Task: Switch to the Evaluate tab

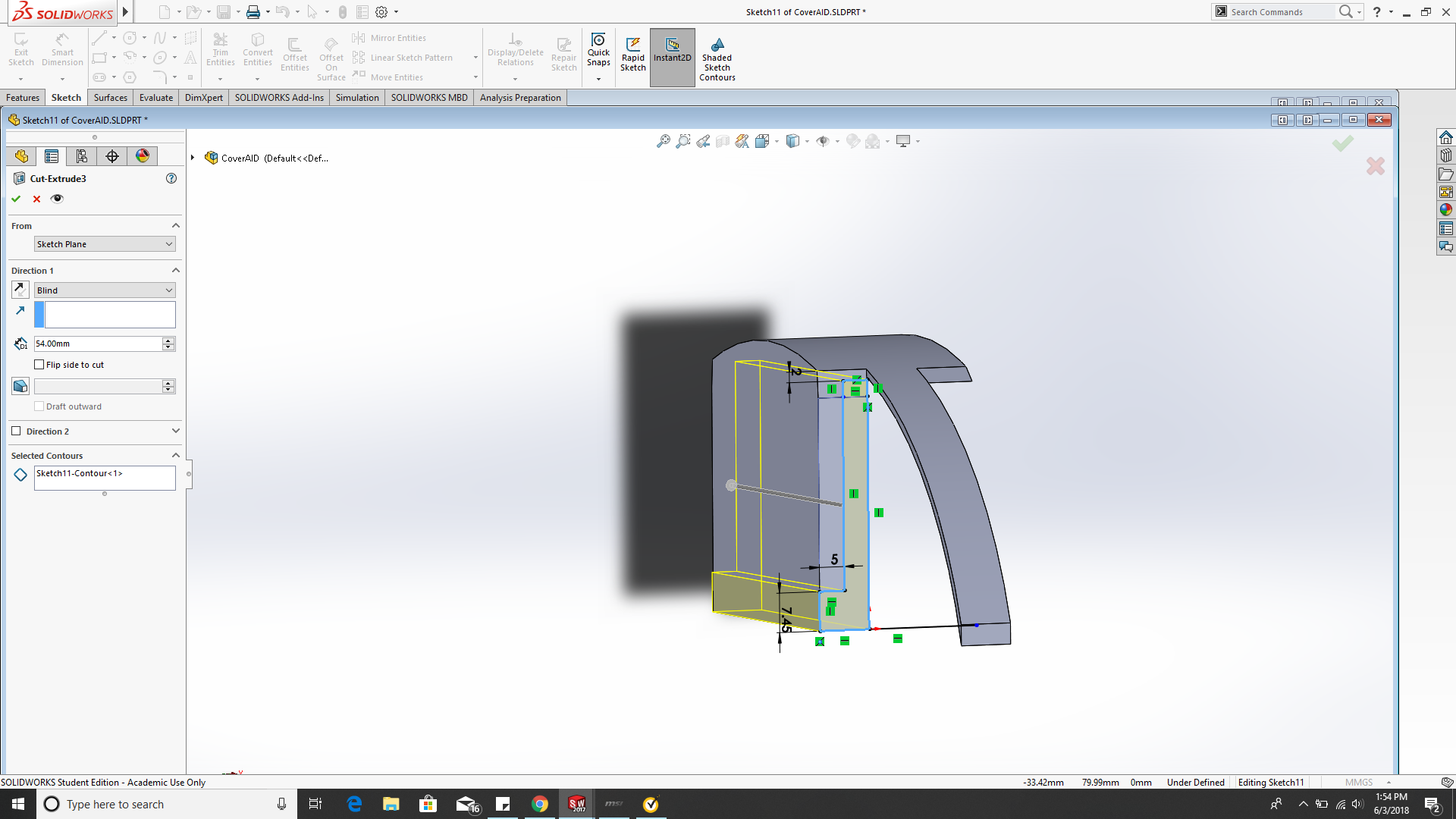Action: click(x=156, y=98)
